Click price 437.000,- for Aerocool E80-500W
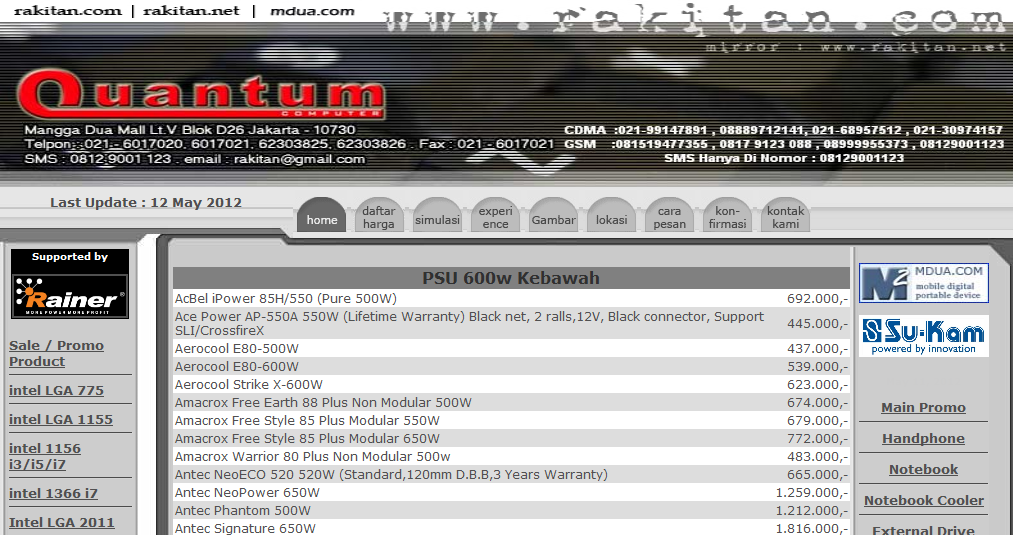Screen dimensions: 1013x535 point(817,348)
